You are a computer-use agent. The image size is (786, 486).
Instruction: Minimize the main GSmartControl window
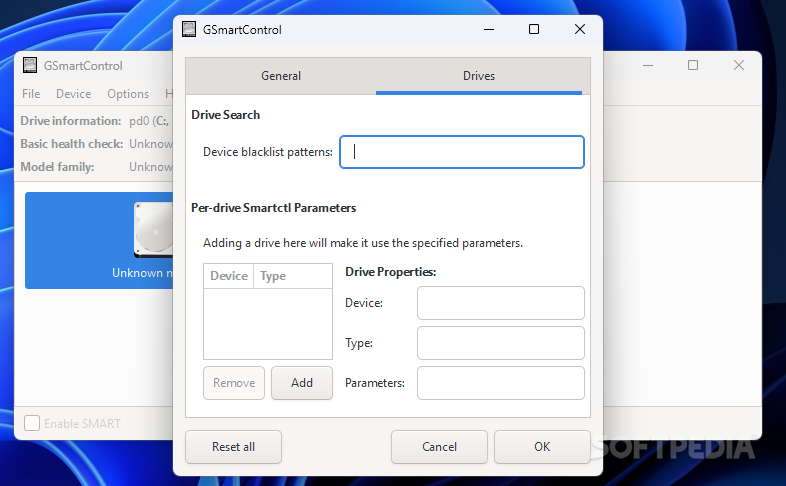click(648, 65)
